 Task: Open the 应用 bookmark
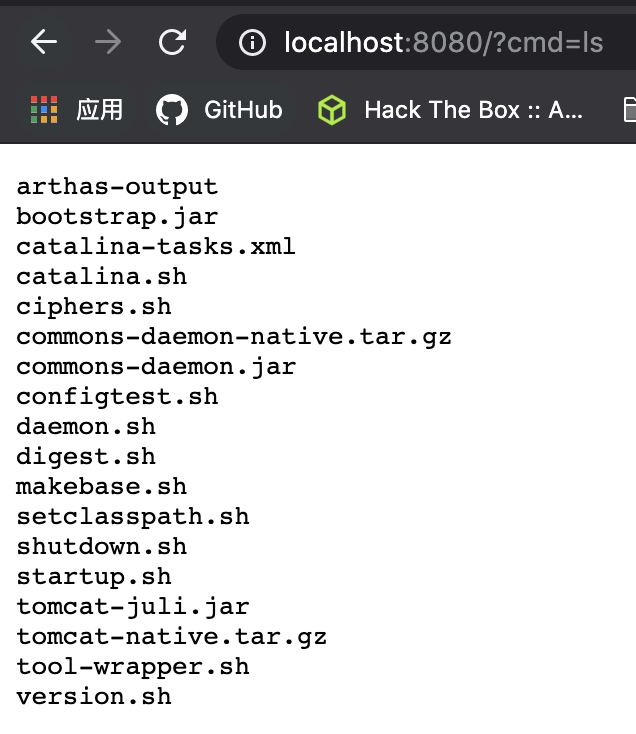coord(100,109)
